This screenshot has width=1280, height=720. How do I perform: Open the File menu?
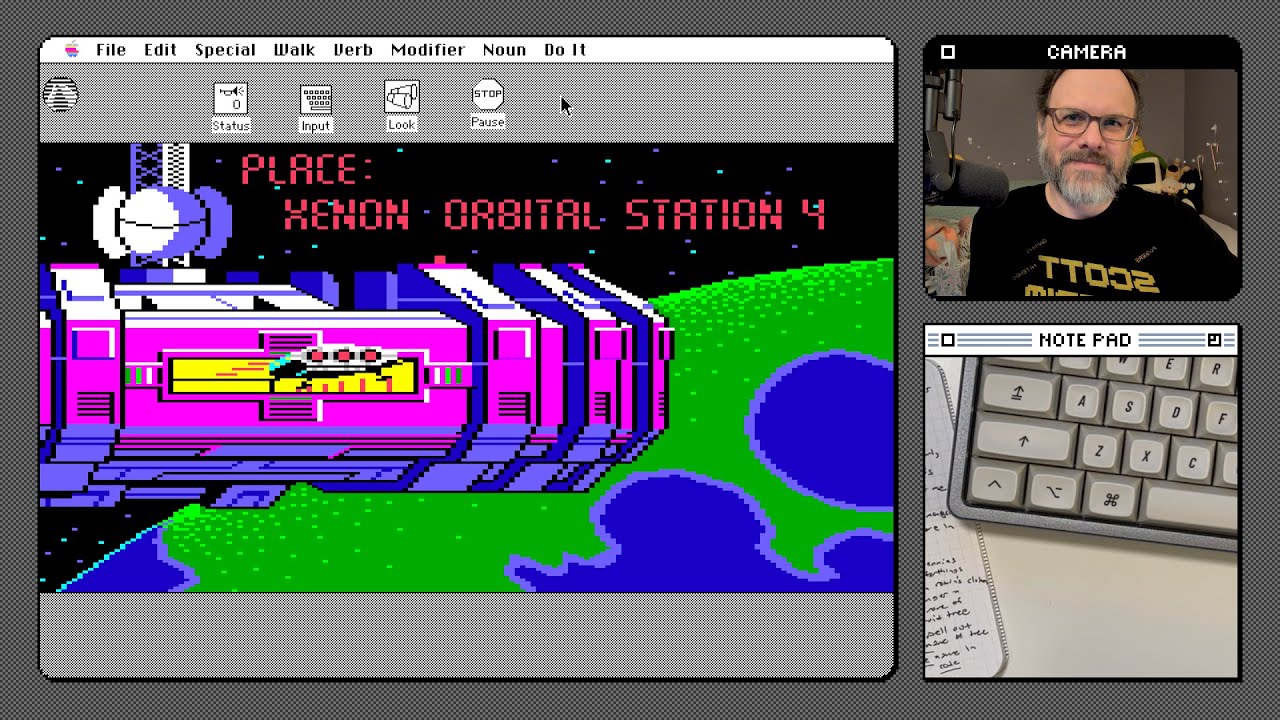pos(111,50)
